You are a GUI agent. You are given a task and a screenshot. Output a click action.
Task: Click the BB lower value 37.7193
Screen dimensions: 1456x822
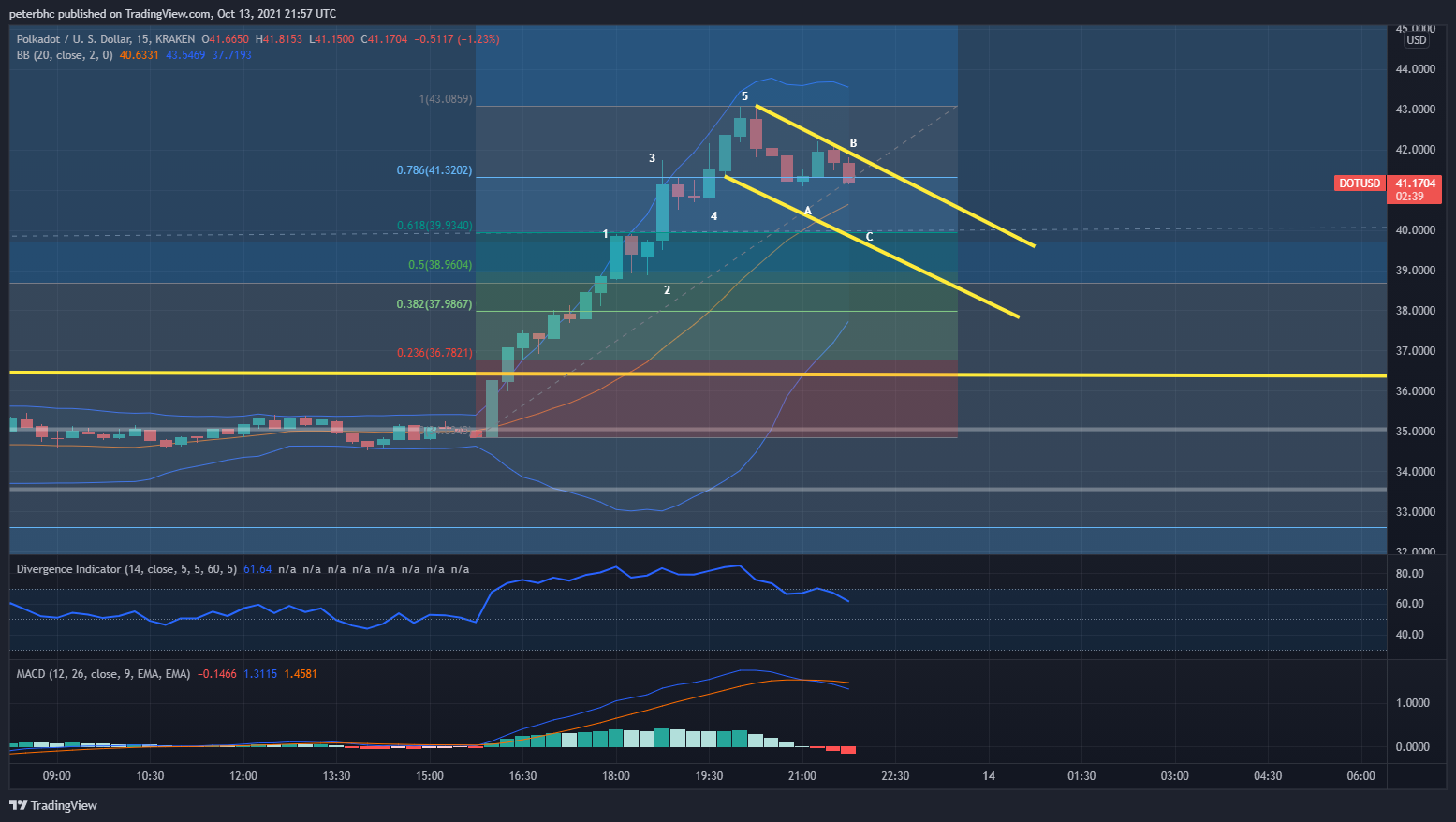coord(231,55)
